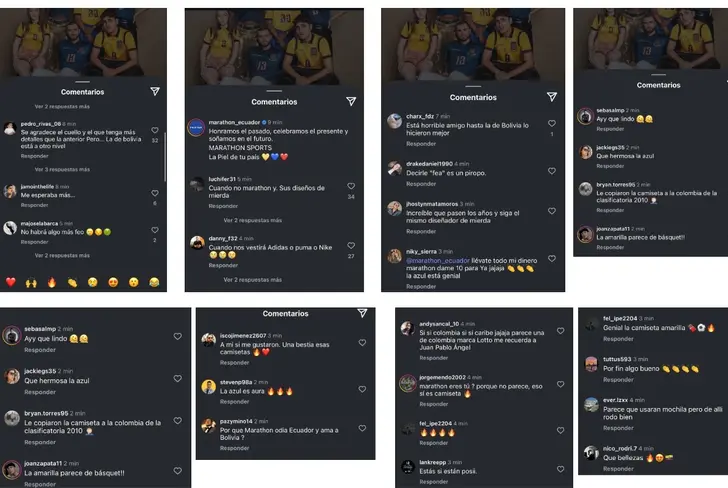Screen dimensions: 728x488
Task: Click the first panel's scrollbar handle
Action: (x=165, y=158)
